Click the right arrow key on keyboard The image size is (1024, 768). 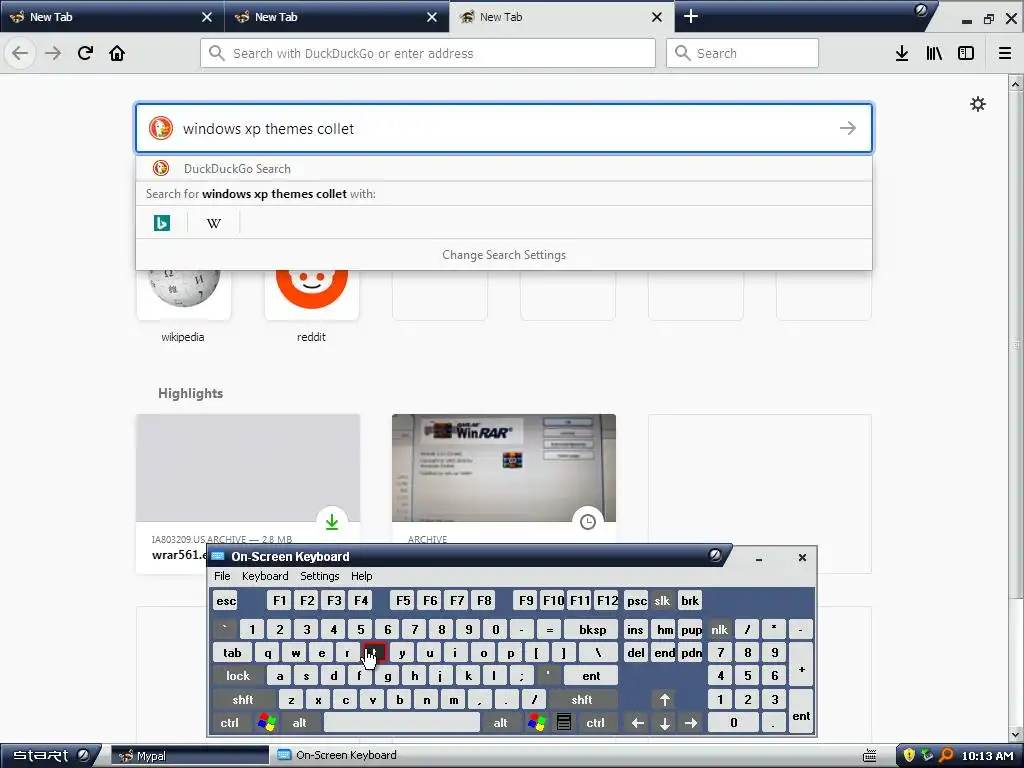pyautogui.click(x=691, y=723)
